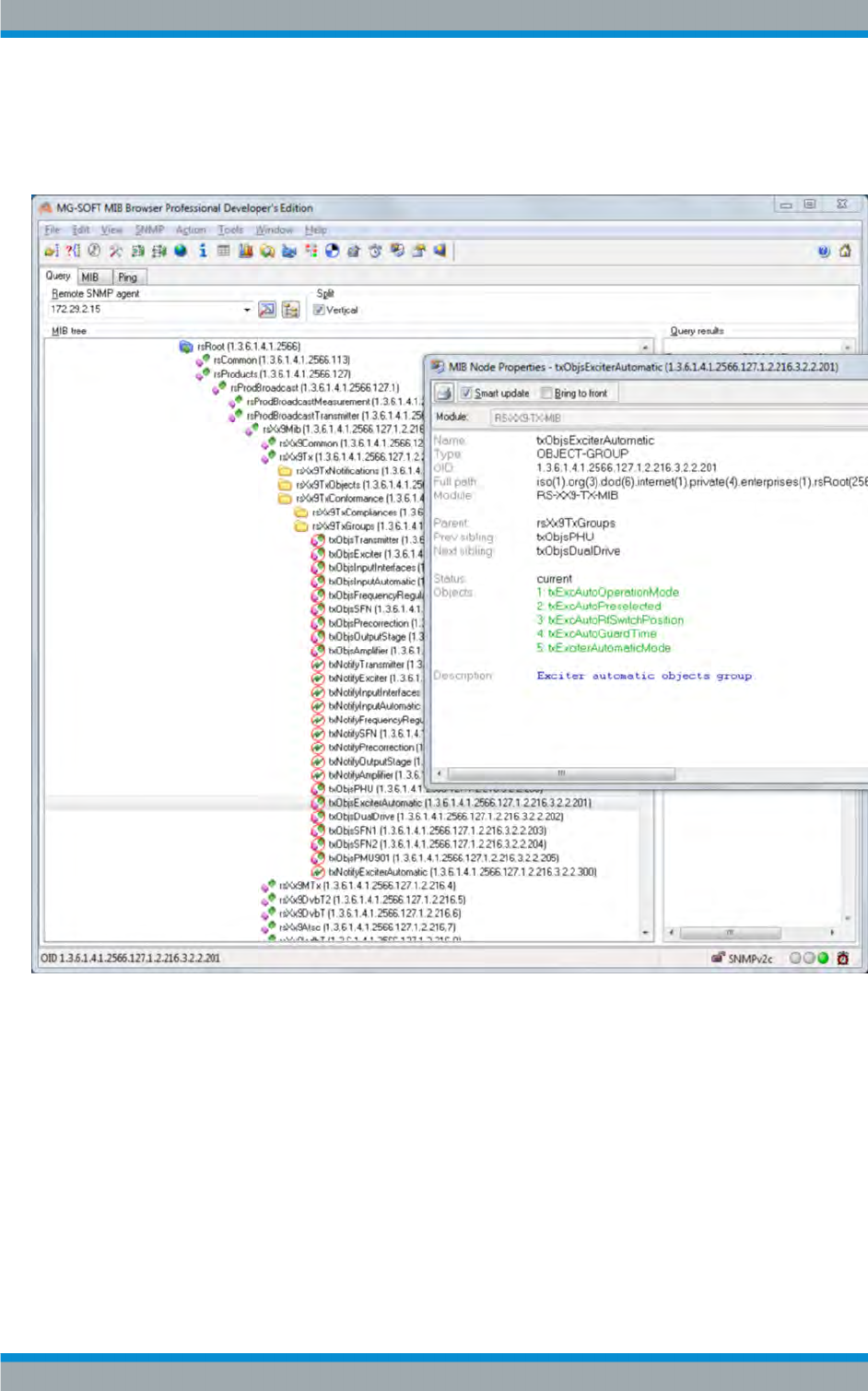Click the rsXx9TxGroups folder icon
Screen dimensions: 868x1391
[x=301, y=526]
